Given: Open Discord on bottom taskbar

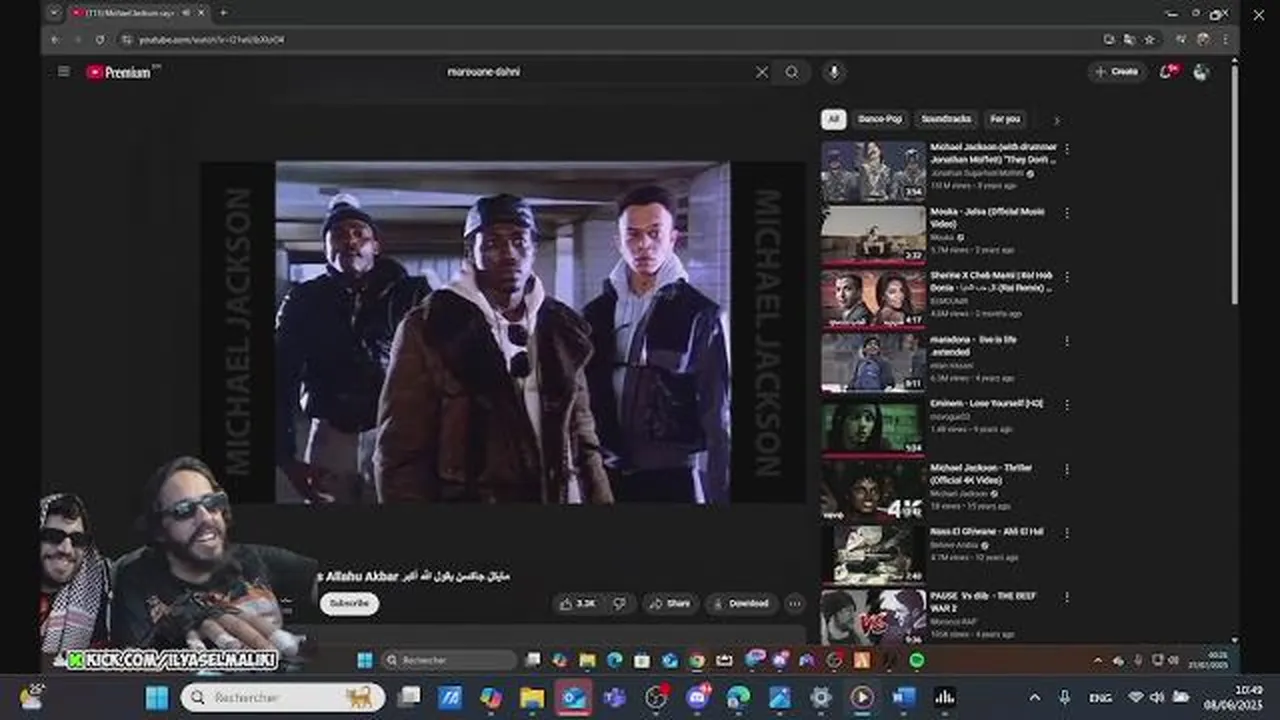Looking at the screenshot, I should [x=698, y=697].
